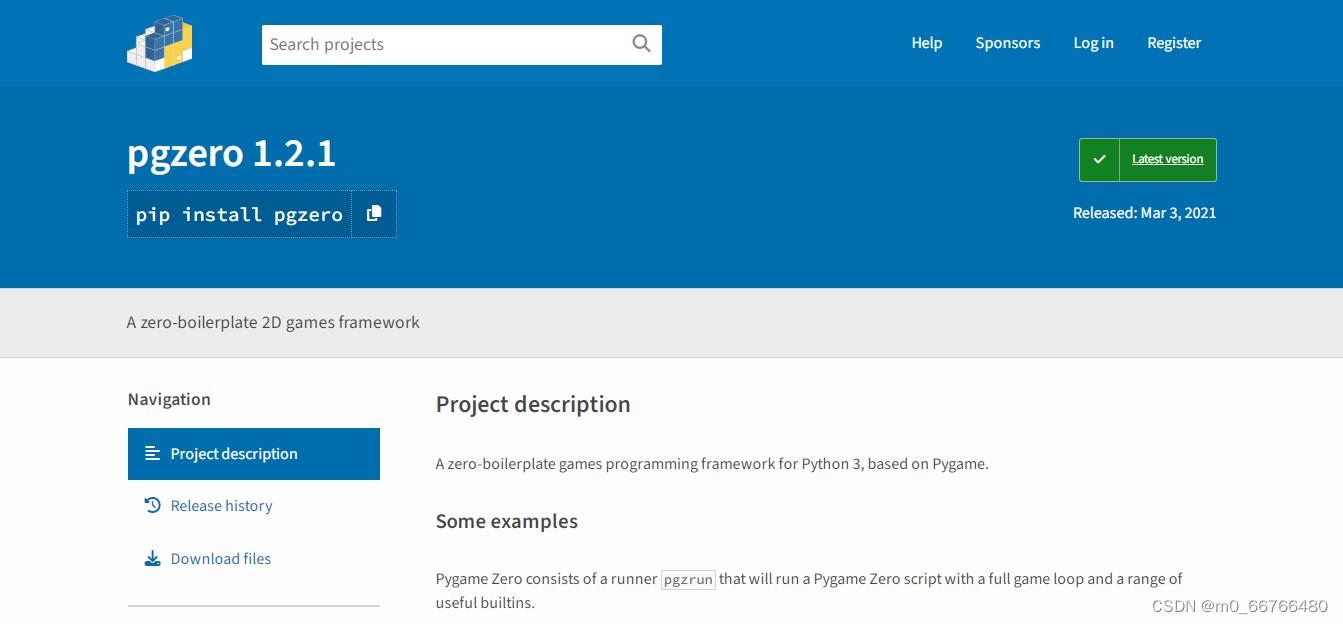Click pip install pgzero command text
This screenshot has width=1343, height=624.
coord(239,214)
